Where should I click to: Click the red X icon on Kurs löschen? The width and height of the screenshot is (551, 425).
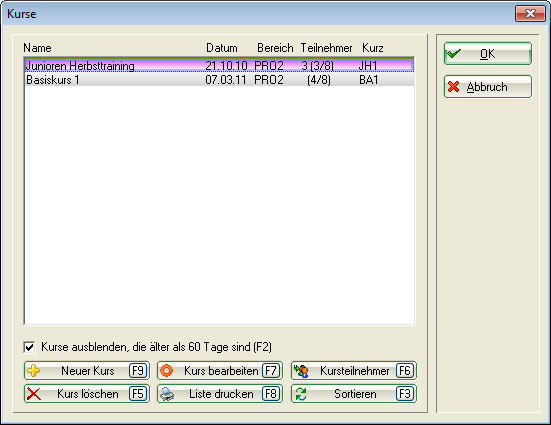pos(34,394)
